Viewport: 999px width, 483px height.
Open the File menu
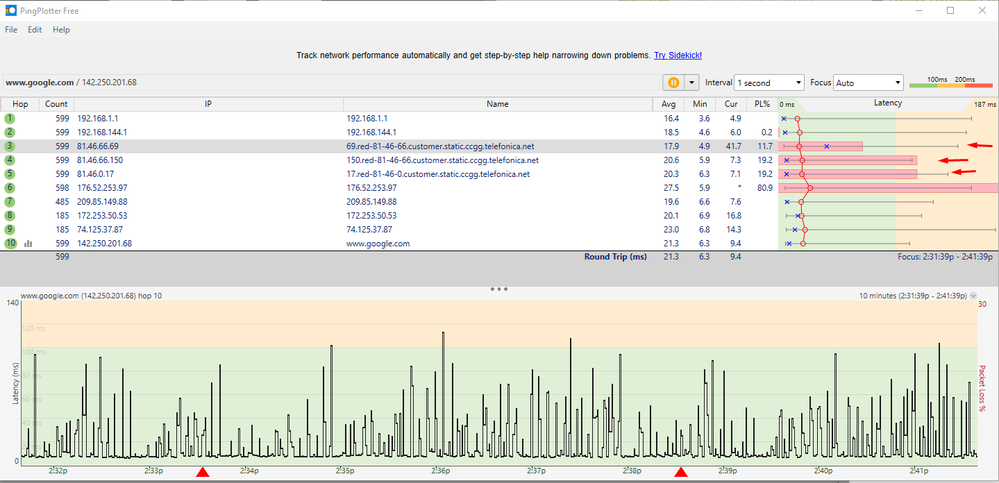[11, 30]
